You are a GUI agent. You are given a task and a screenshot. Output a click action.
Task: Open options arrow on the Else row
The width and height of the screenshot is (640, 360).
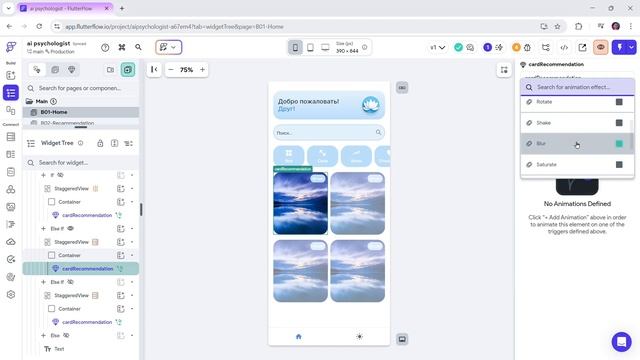tap(132, 336)
